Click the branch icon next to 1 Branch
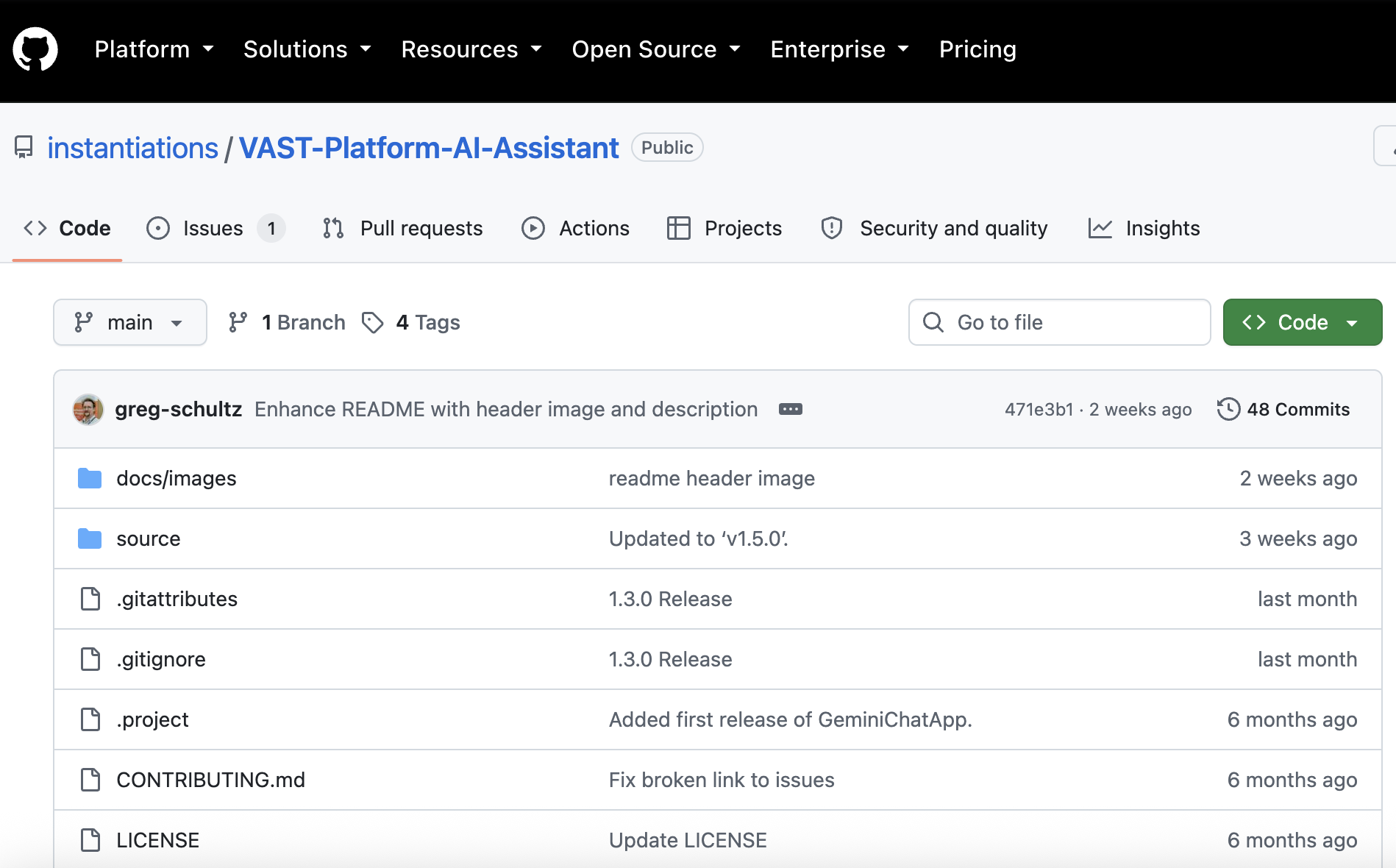This screenshot has height=868, width=1396. point(238,322)
